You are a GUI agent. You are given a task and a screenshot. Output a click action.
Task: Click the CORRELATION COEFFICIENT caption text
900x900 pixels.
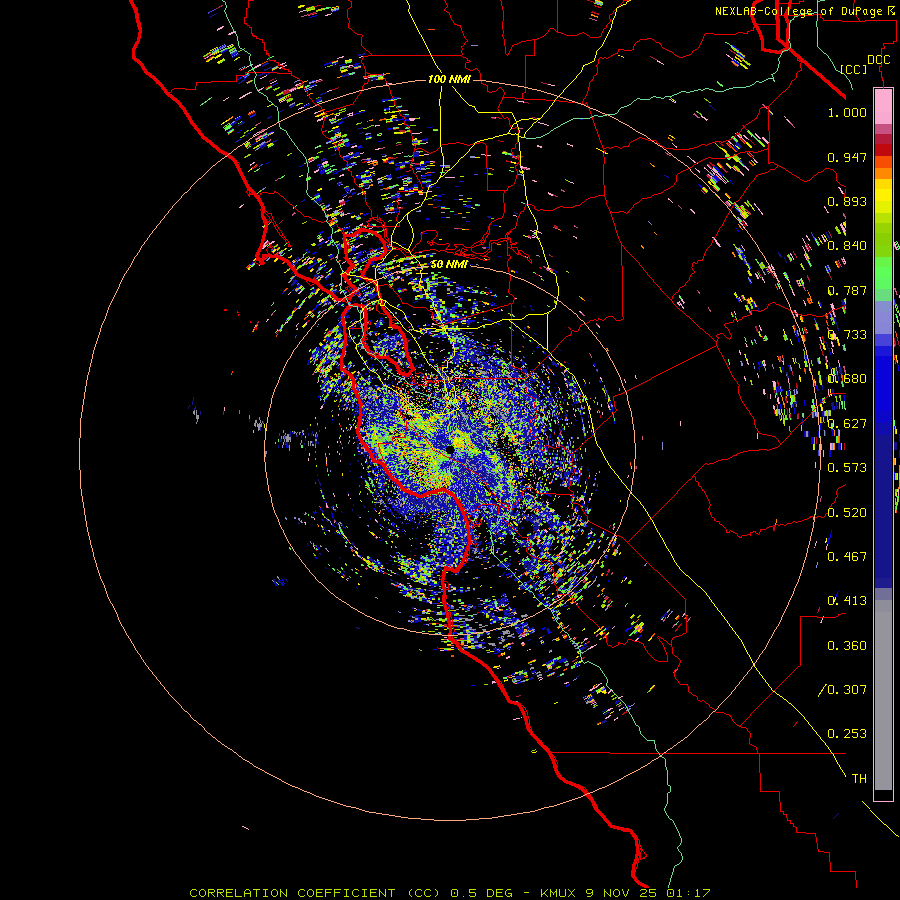click(x=292, y=893)
